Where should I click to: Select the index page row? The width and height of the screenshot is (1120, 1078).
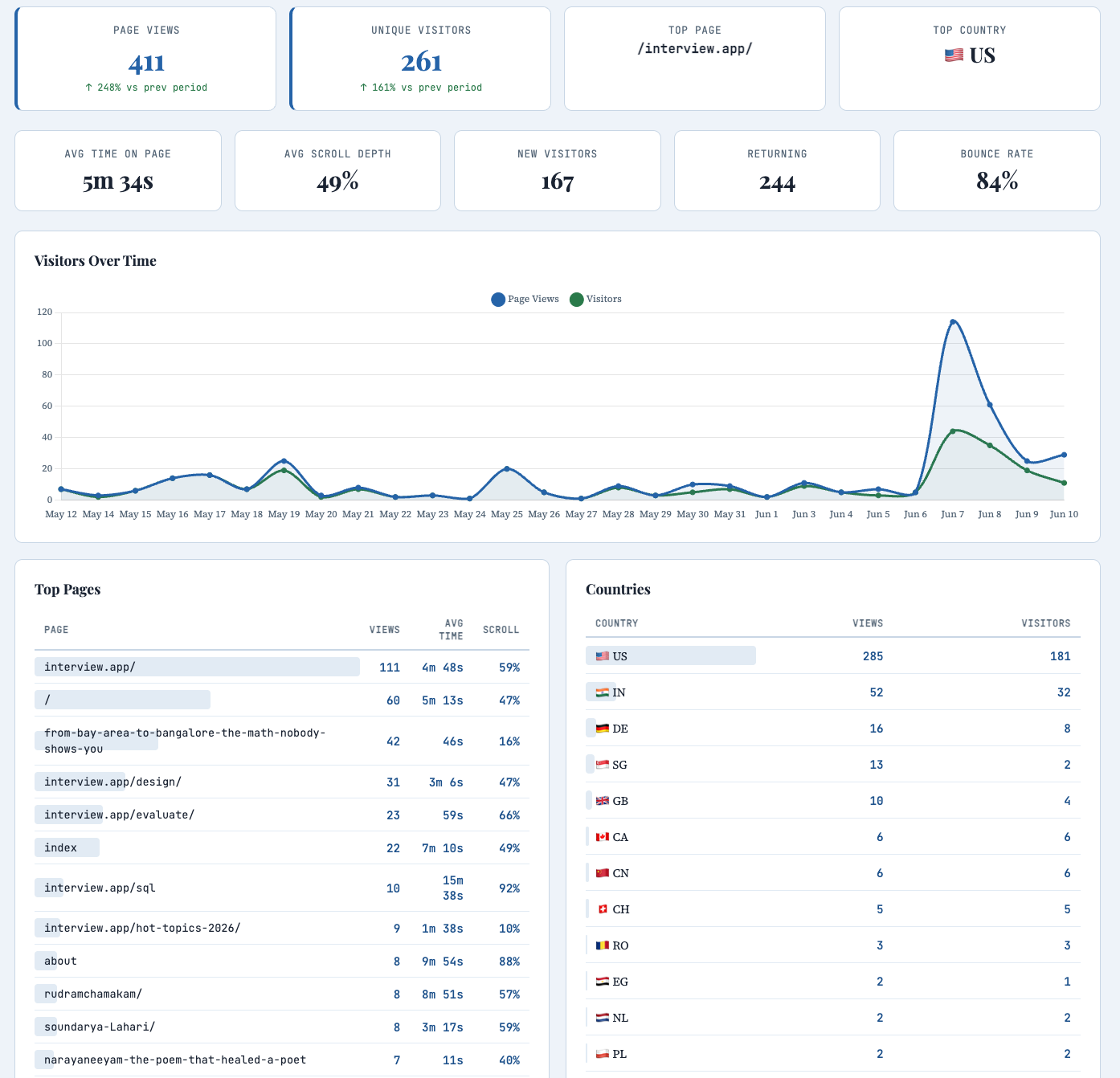[x=282, y=847]
